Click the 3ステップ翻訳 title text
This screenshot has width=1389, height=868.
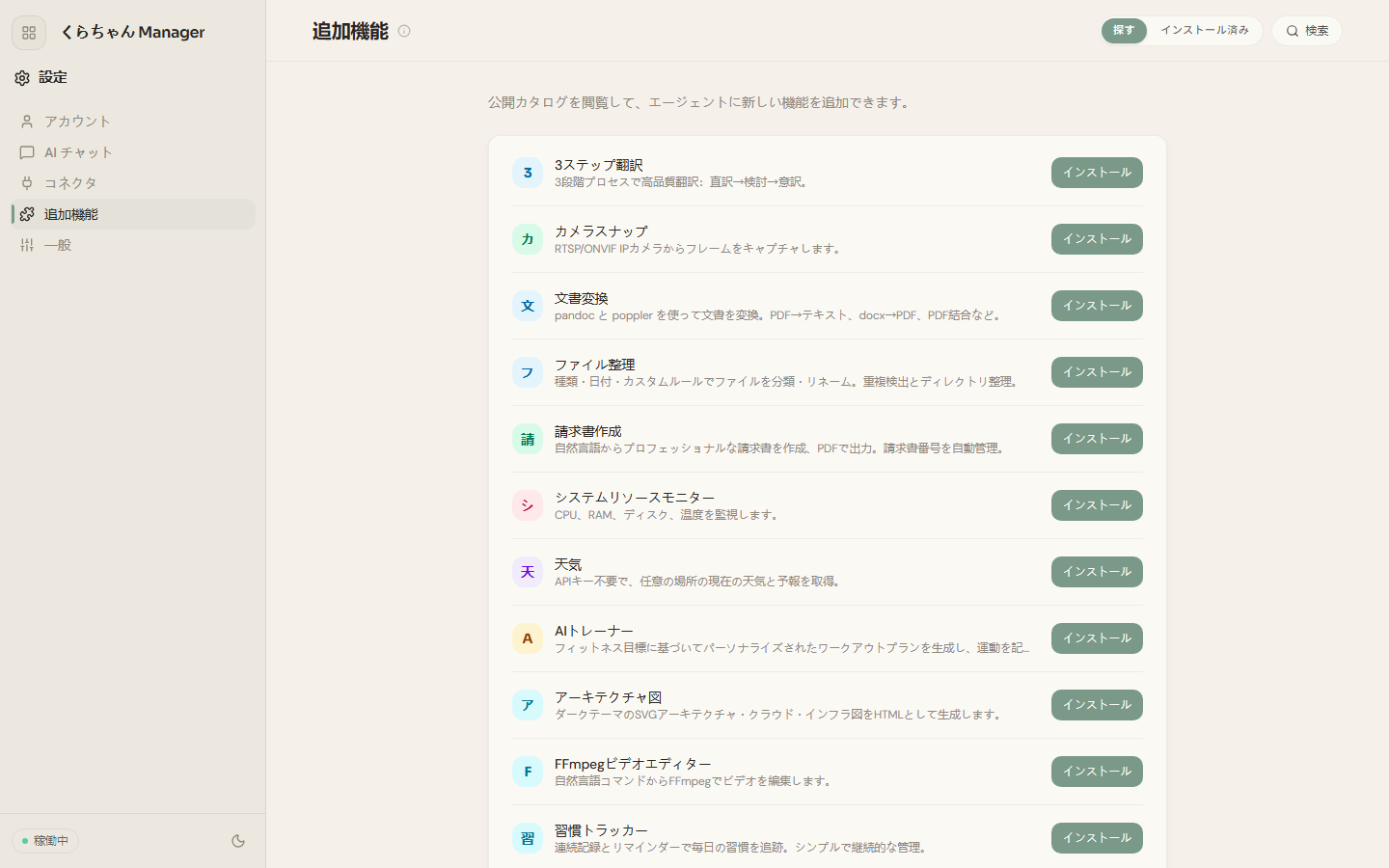(x=599, y=165)
